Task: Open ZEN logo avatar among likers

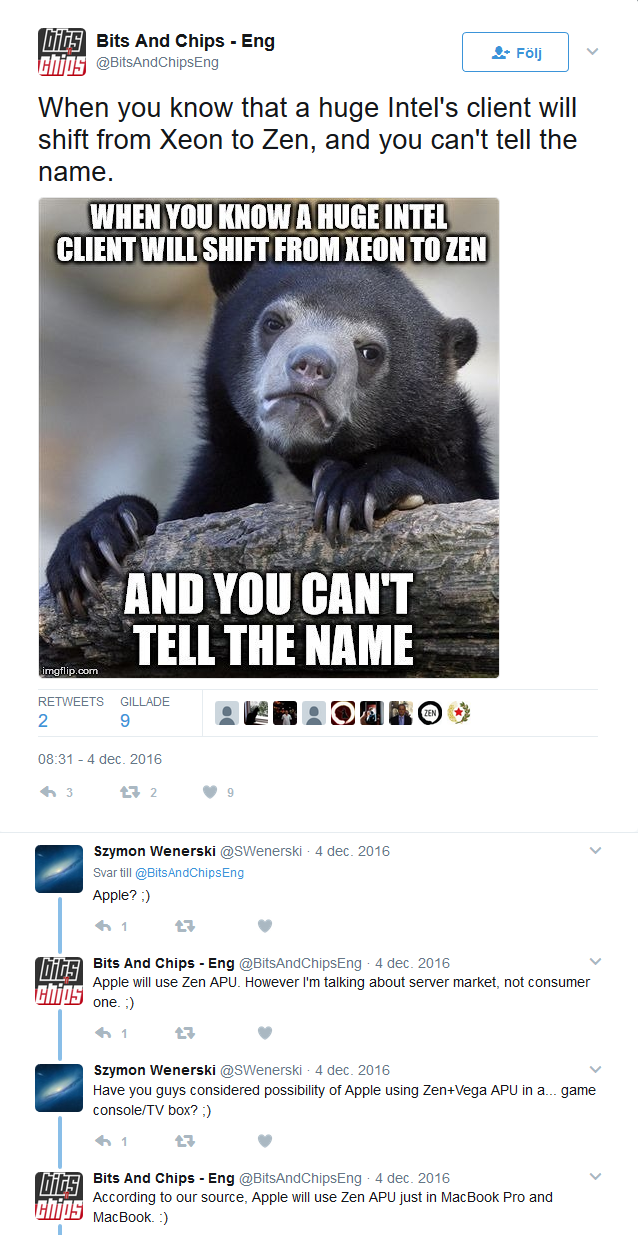Action: (430, 713)
